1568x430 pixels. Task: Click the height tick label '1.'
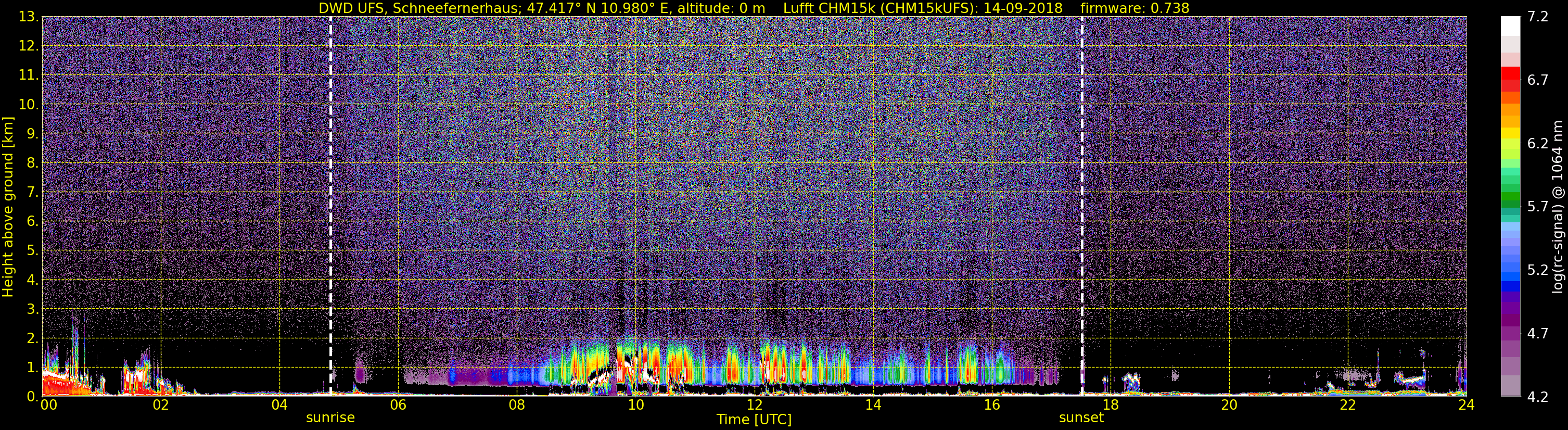(x=33, y=367)
